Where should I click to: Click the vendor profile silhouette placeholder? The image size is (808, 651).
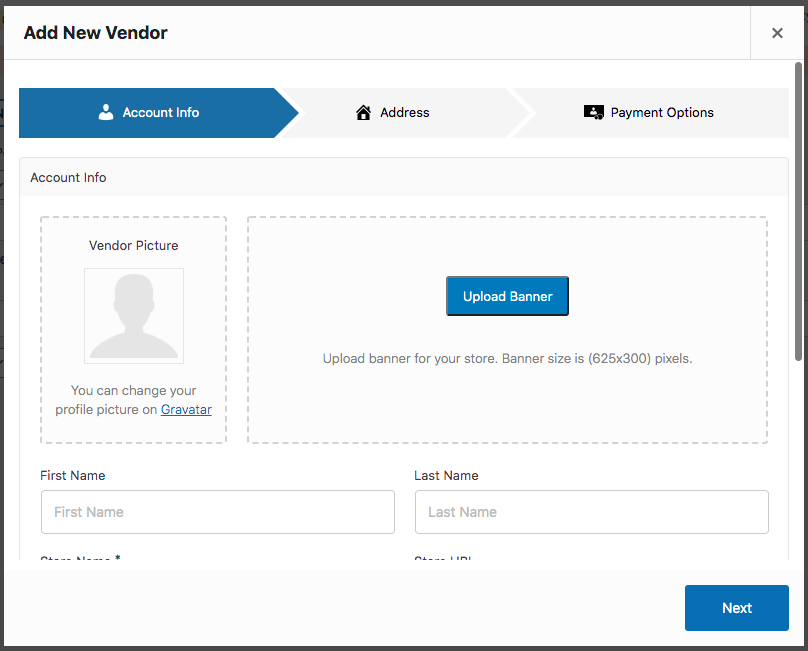click(134, 316)
